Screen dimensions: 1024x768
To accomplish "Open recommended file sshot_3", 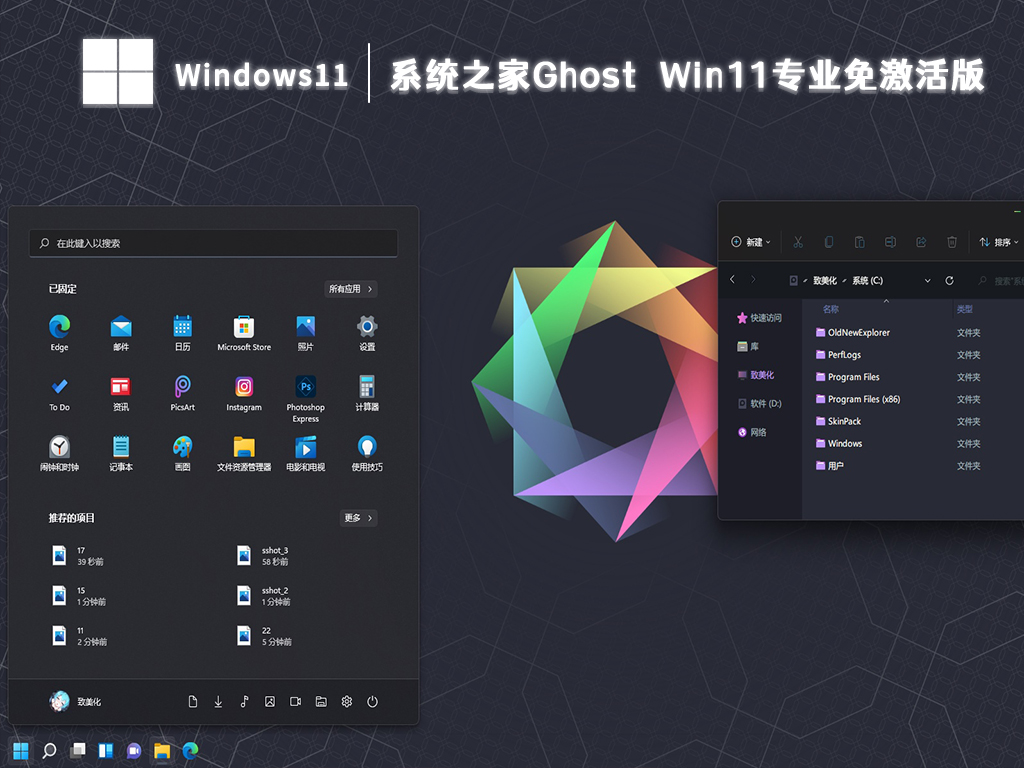I will pos(263,556).
